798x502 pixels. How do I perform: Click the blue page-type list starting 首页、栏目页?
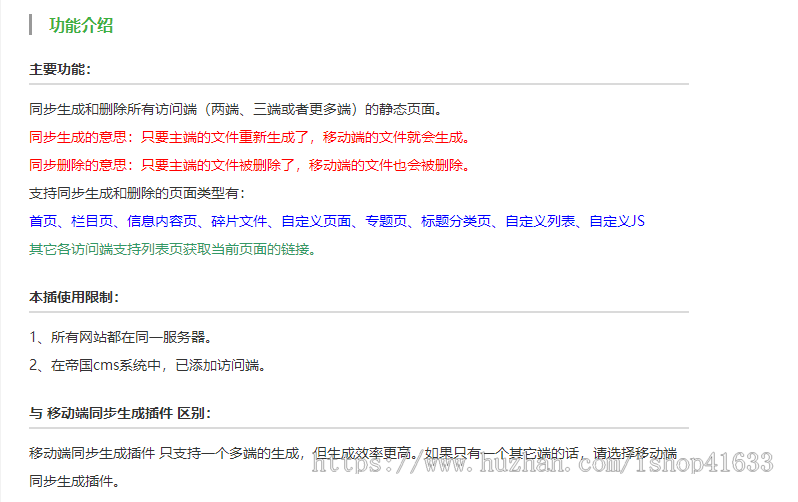337,221
